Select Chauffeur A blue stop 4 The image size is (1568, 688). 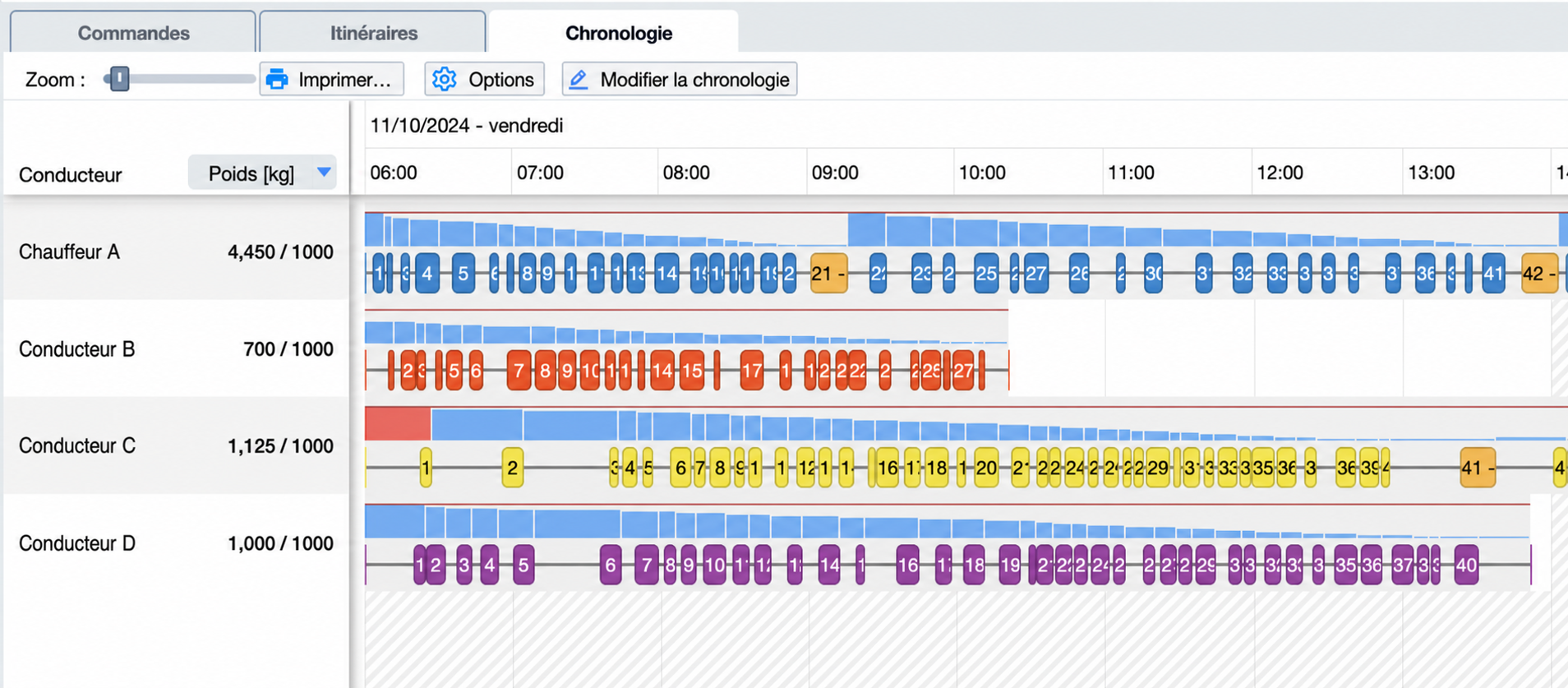click(427, 273)
